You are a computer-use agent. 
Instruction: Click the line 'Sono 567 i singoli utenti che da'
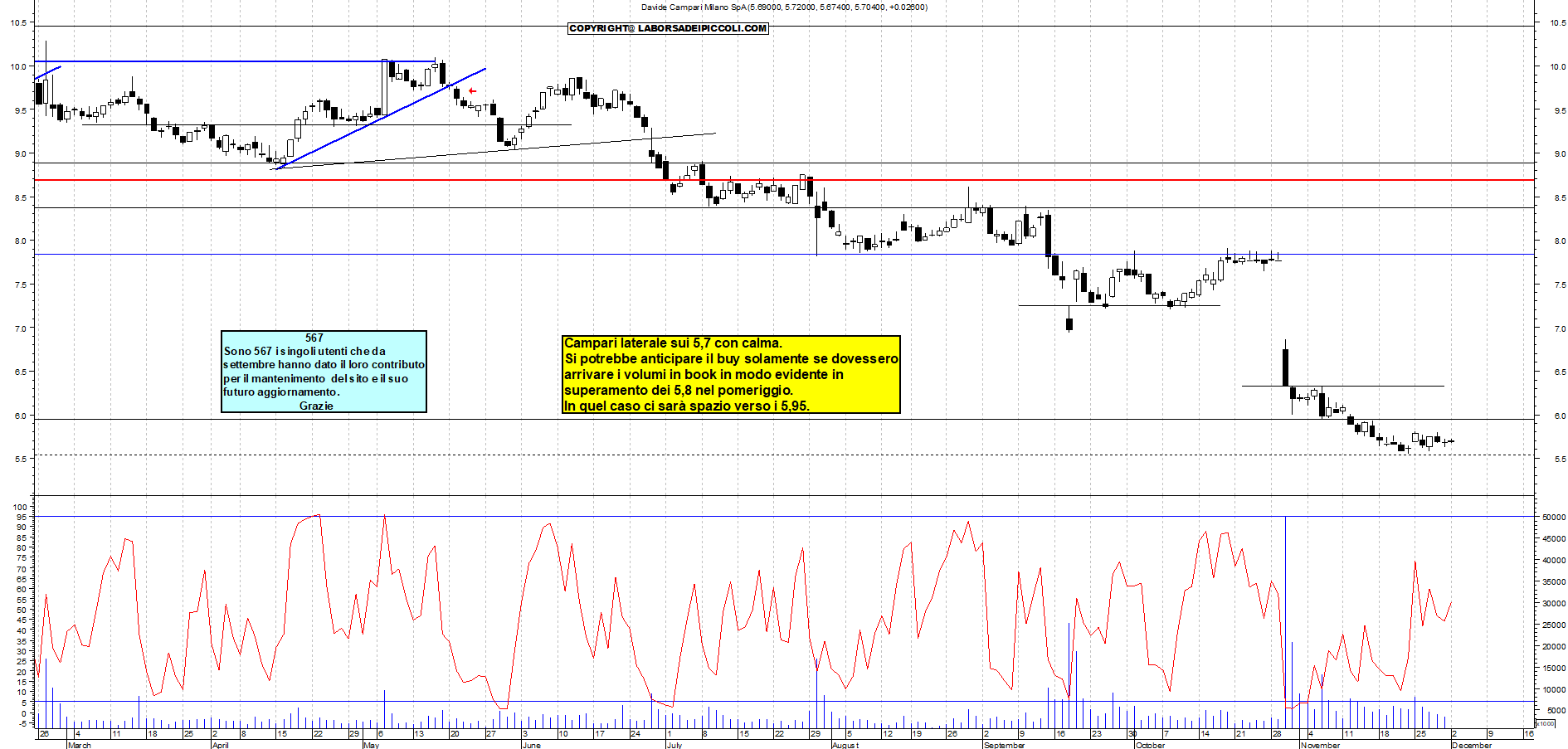[x=304, y=351]
